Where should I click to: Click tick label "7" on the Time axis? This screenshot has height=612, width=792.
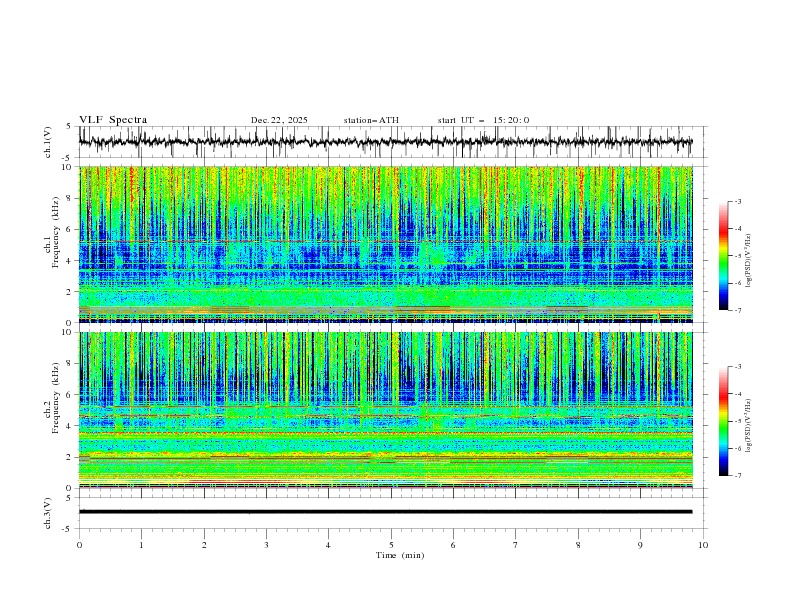[516, 545]
